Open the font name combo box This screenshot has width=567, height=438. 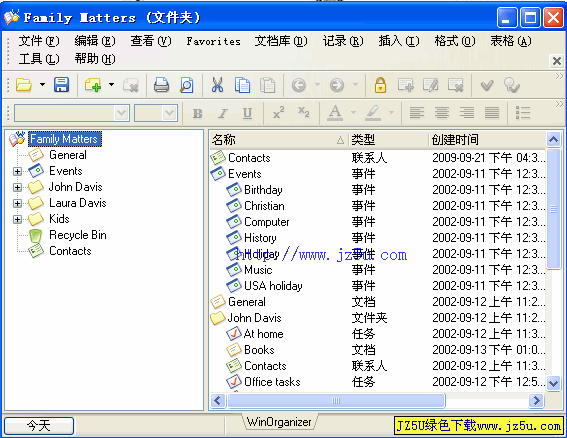tap(72, 114)
